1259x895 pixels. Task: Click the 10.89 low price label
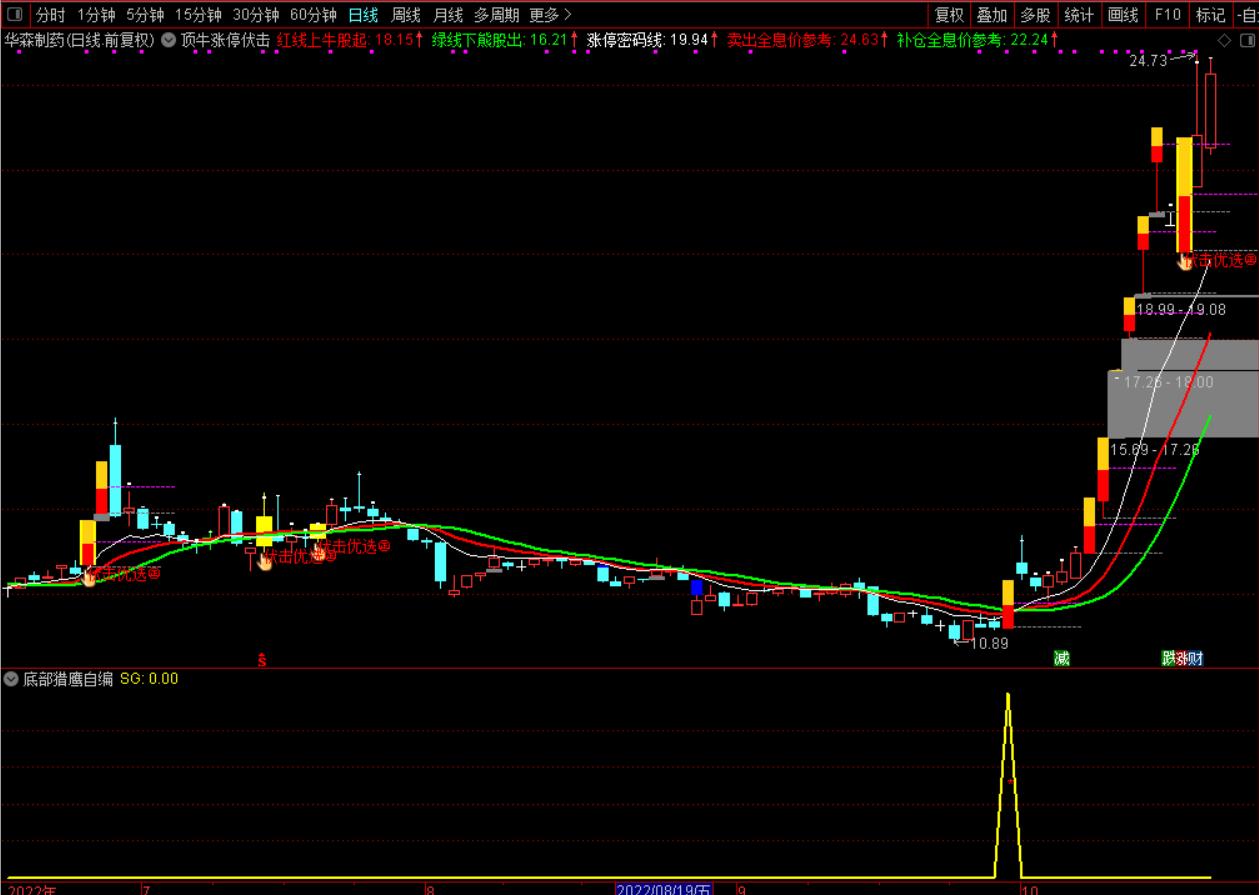pyautogui.click(x=989, y=644)
